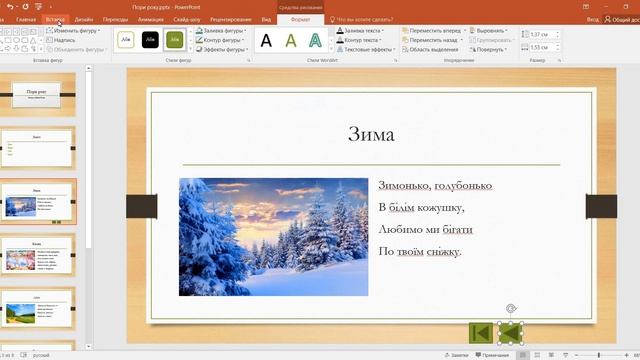Open Заливка текста dropdown
640x360 pixels.
[360, 31]
